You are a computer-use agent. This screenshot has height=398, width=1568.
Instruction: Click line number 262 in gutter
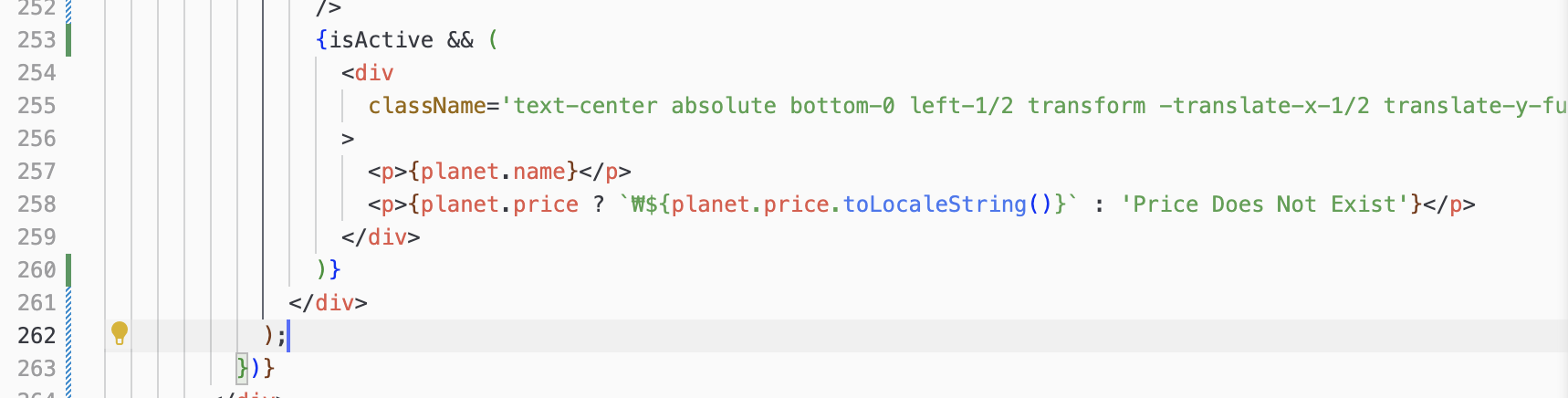click(x=37, y=336)
